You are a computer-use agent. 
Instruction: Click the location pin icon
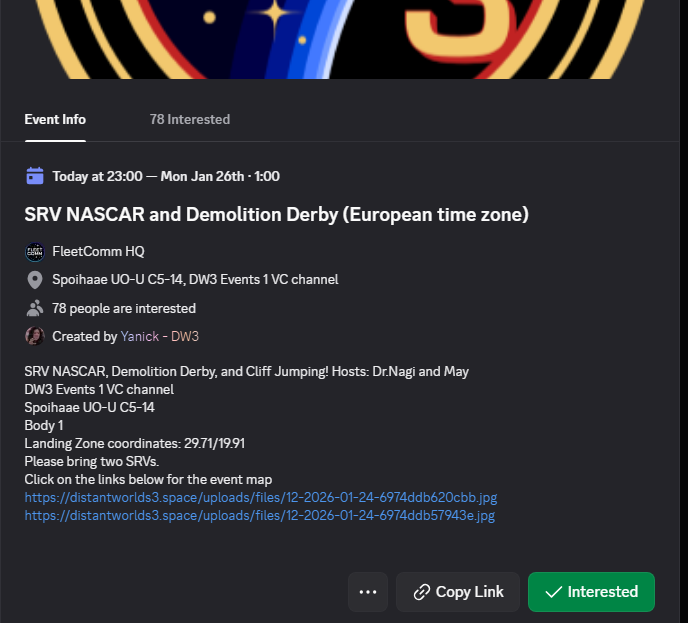(35, 280)
